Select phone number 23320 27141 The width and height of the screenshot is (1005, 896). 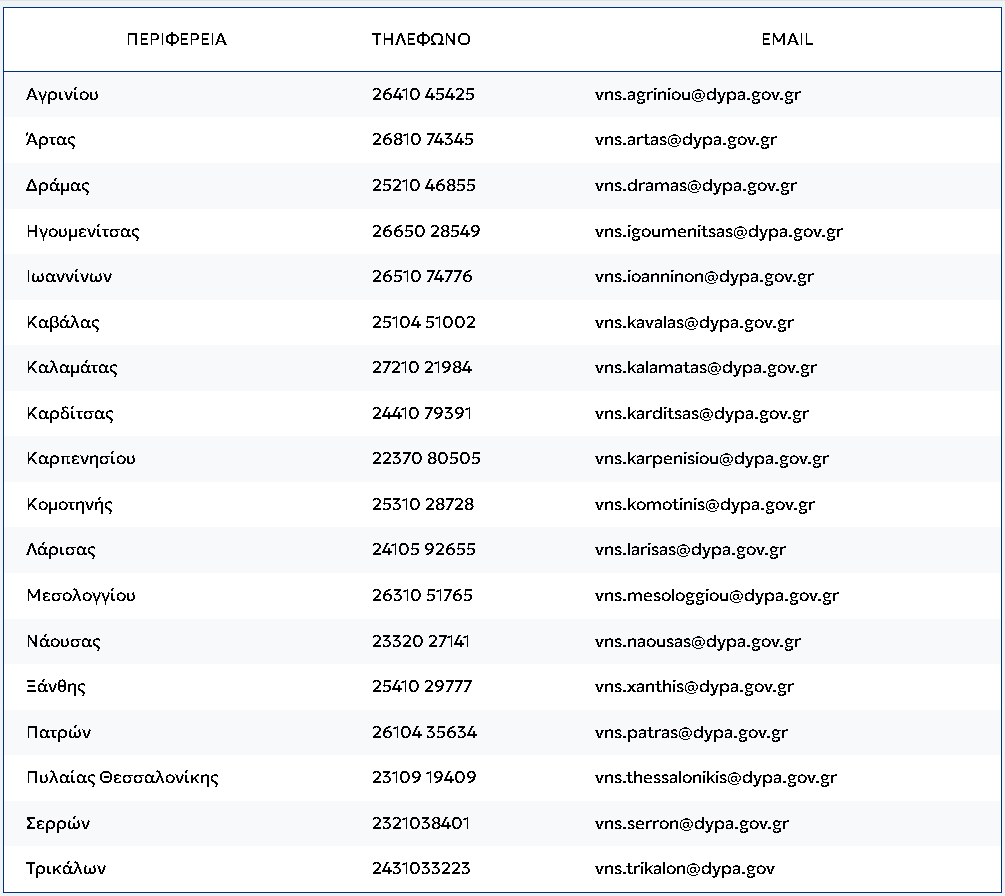point(421,642)
